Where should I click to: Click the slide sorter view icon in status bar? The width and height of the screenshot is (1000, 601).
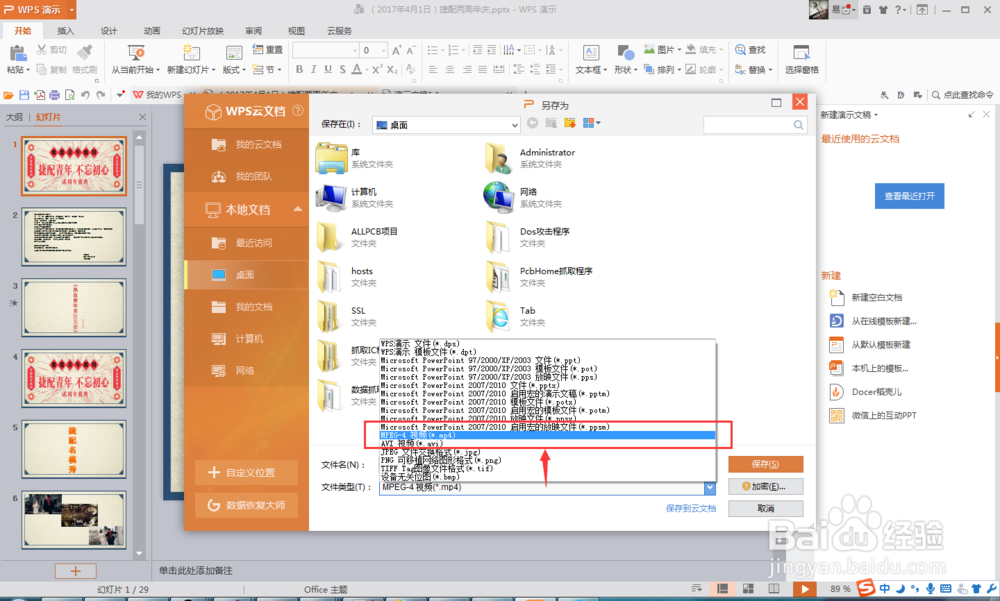(748, 589)
